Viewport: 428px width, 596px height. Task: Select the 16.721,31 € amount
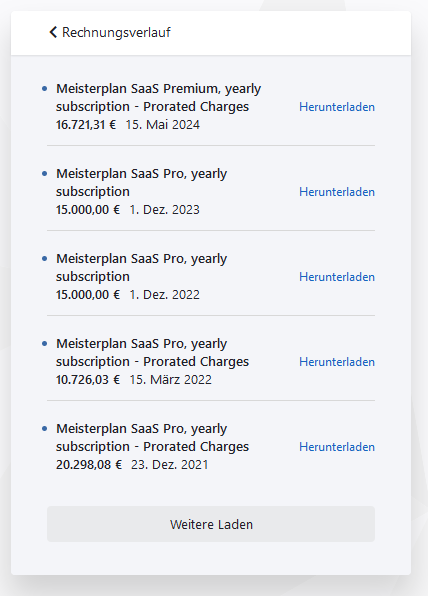[x=86, y=125]
